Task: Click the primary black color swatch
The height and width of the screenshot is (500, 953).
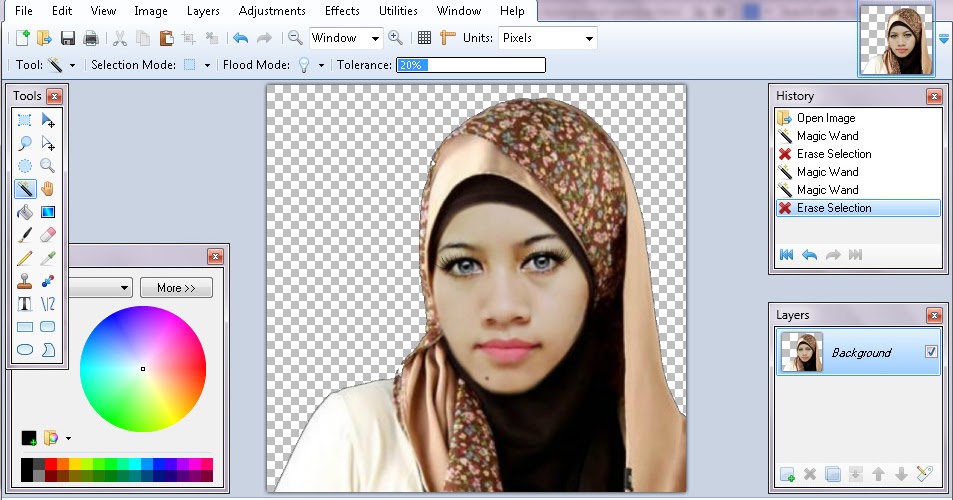Action: point(28,437)
